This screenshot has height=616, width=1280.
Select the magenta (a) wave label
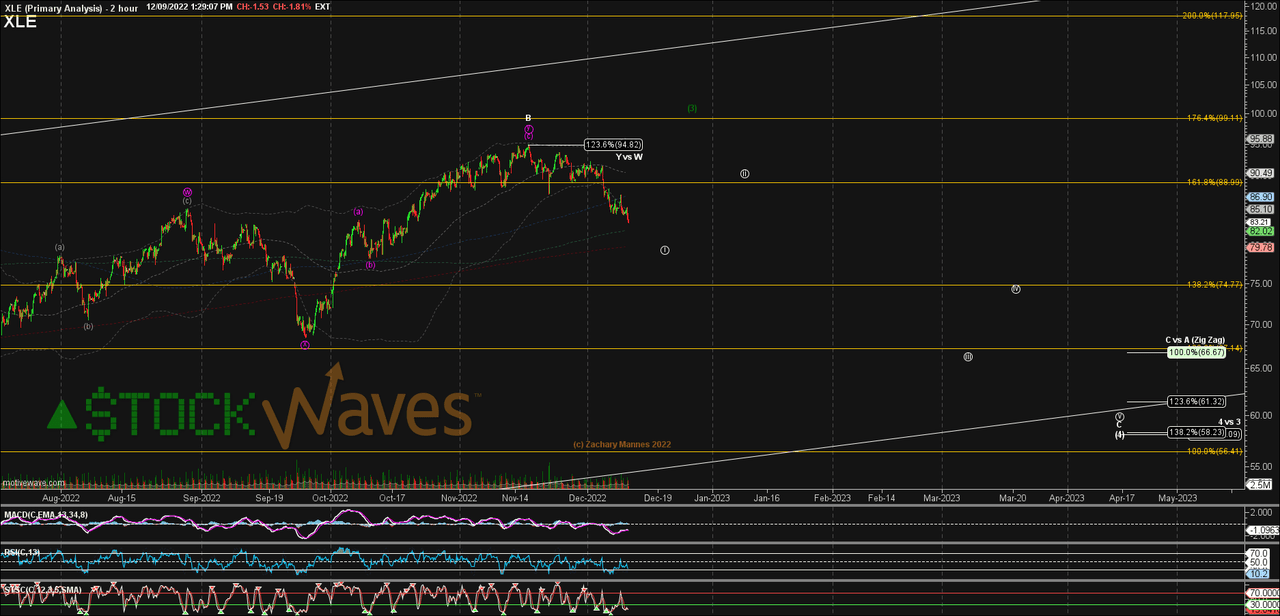(357, 211)
